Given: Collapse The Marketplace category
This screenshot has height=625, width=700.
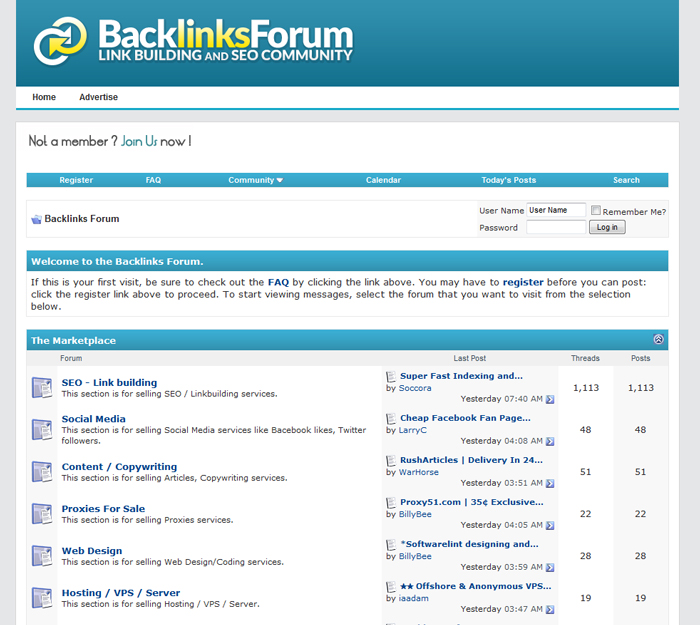Looking at the screenshot, I should coord(658,339).
